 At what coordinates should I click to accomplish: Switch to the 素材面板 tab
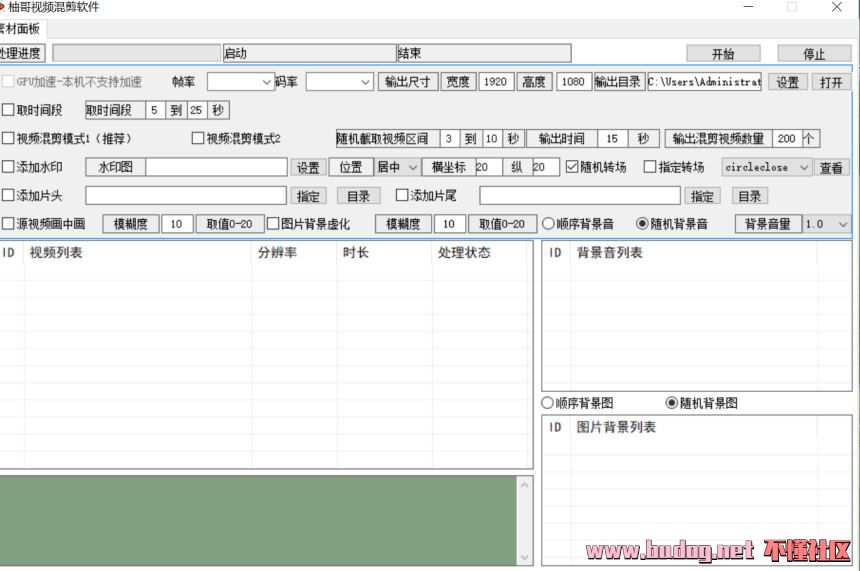pyautogui.click(x=20, y=29)
